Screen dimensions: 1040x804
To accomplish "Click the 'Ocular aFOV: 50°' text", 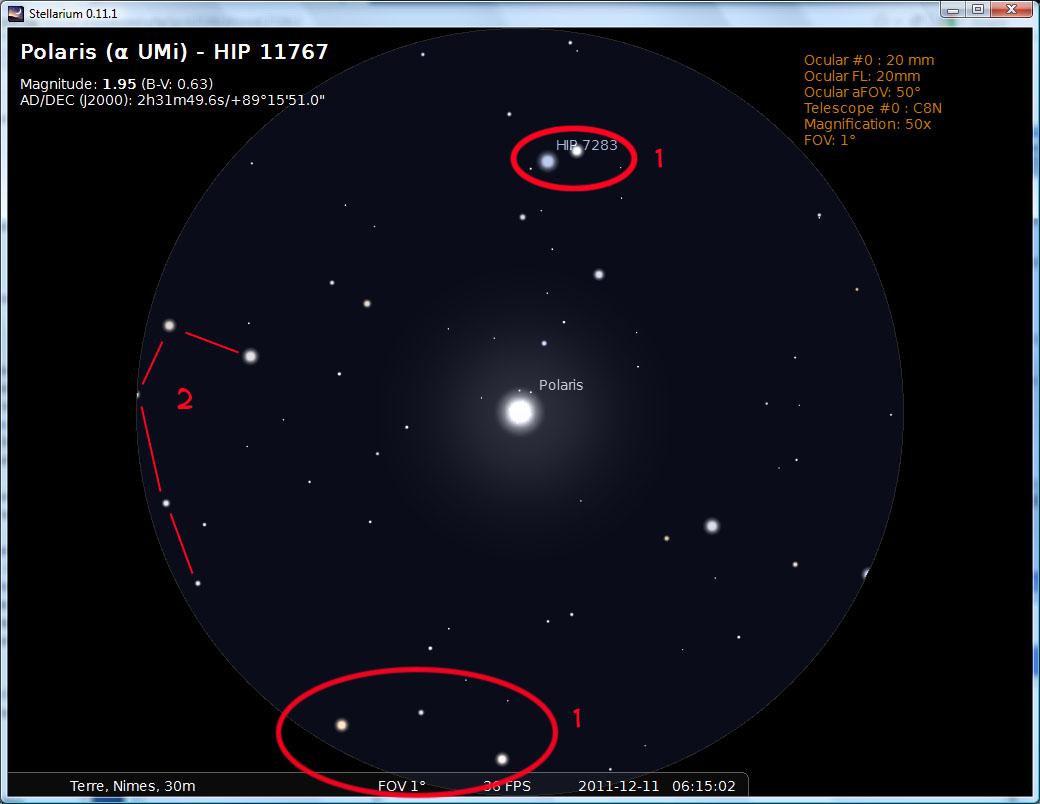I will coord(862,92).
